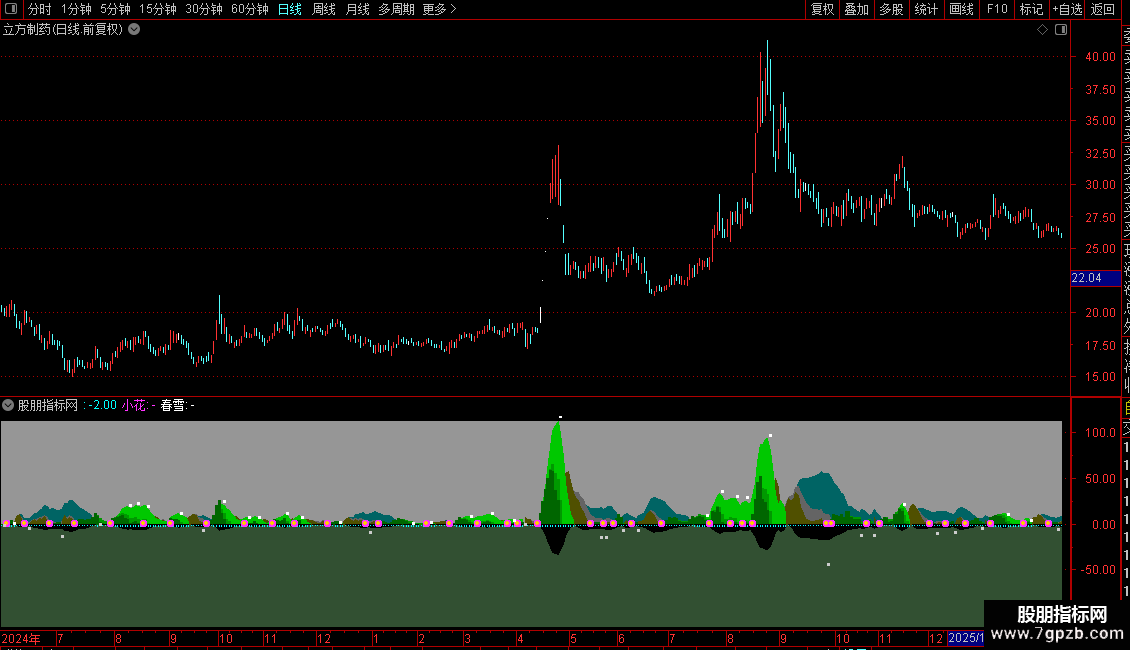
Task: Click the 小花 indicator label
Action: click(x=133, y=405)
